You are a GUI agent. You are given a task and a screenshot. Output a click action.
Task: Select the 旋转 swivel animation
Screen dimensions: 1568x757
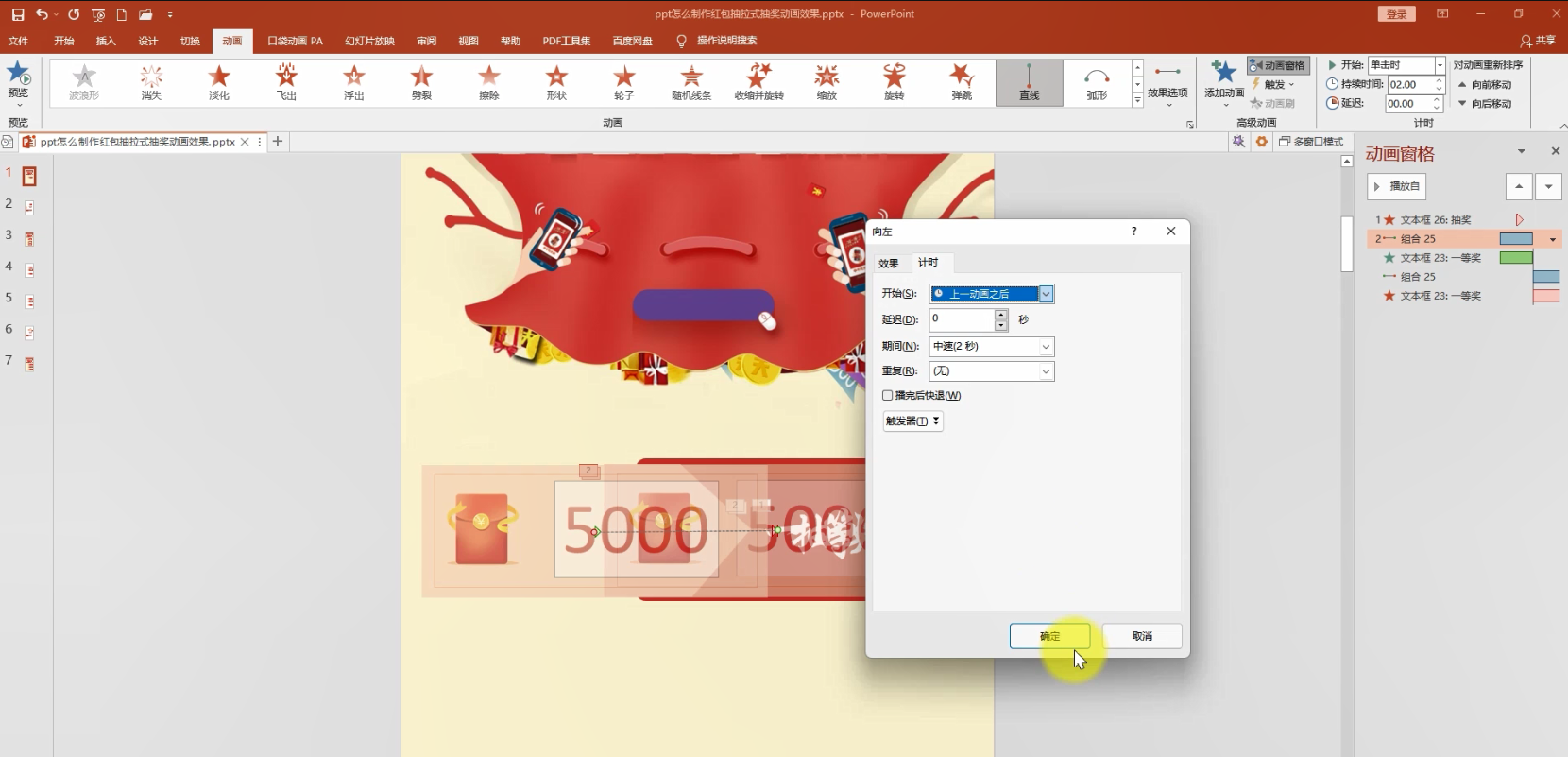click(895, 82)
